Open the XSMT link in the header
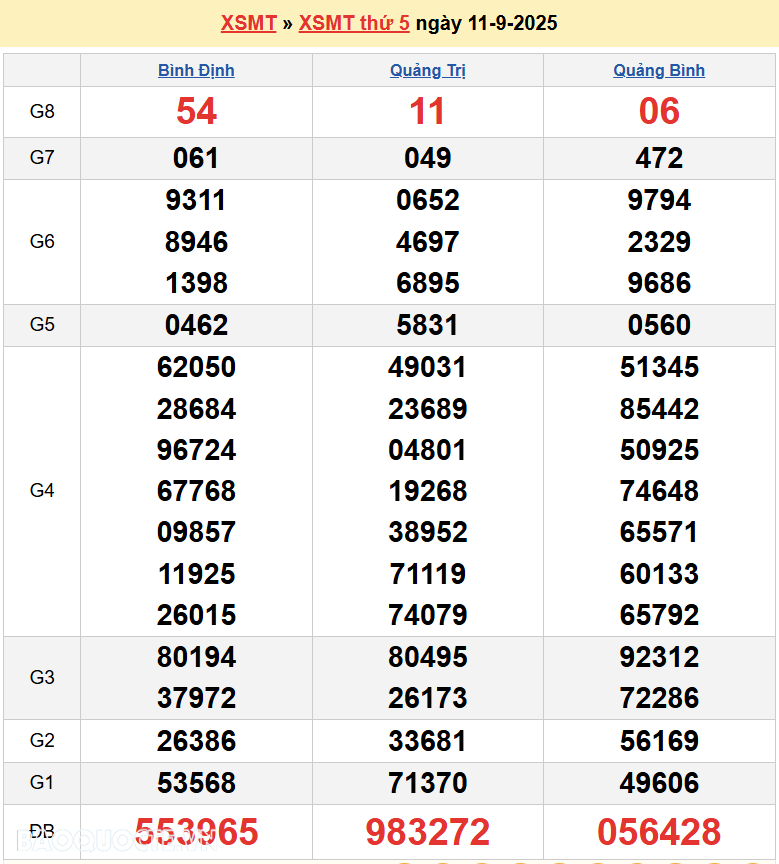This screenshot has height=864, width=779. pos(248,23)
